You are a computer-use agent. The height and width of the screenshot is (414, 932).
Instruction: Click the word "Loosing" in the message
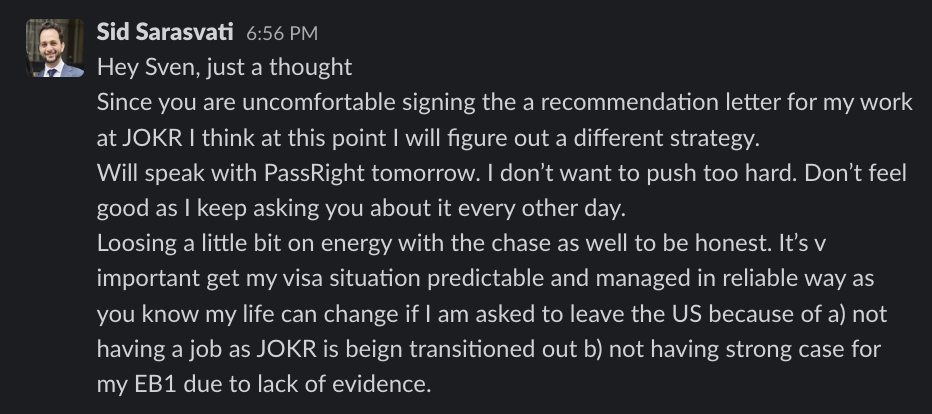click(x=134, y=242)
